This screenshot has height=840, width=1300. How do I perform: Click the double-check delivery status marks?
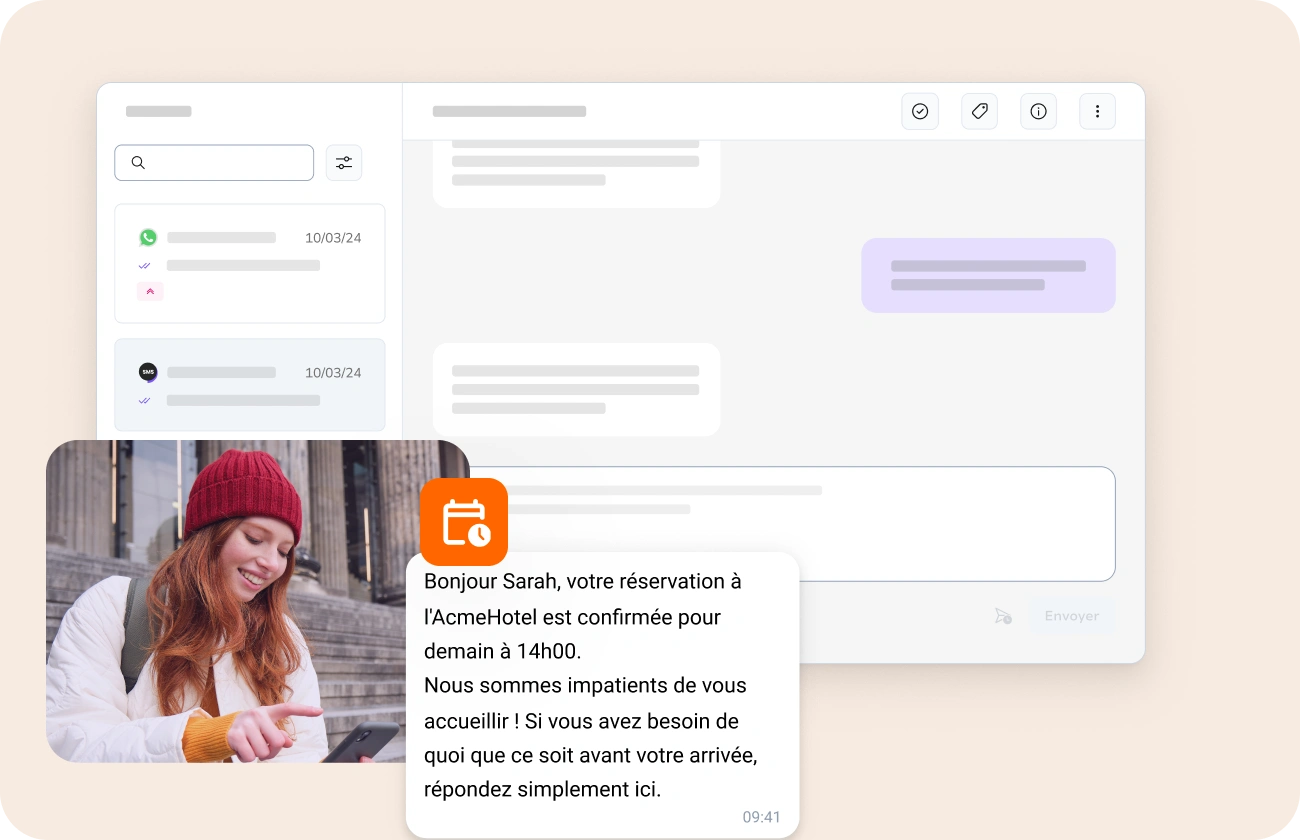tap(144, 265)
